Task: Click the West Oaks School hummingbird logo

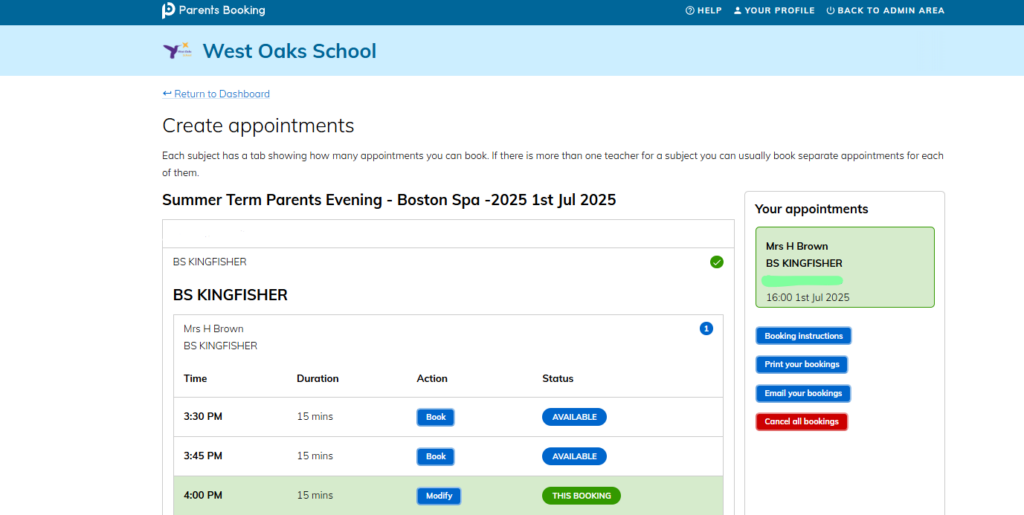Action: pos(177,50)
